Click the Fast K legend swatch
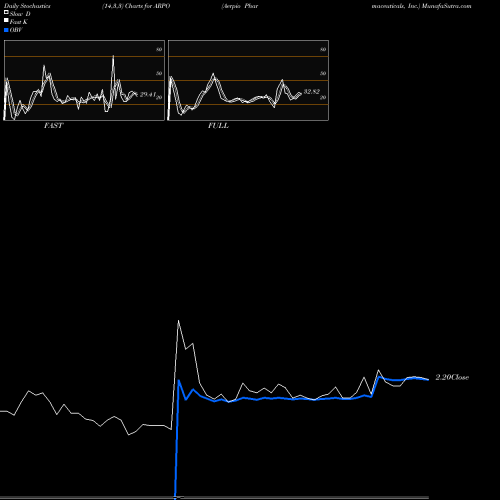 coord(6,21)
